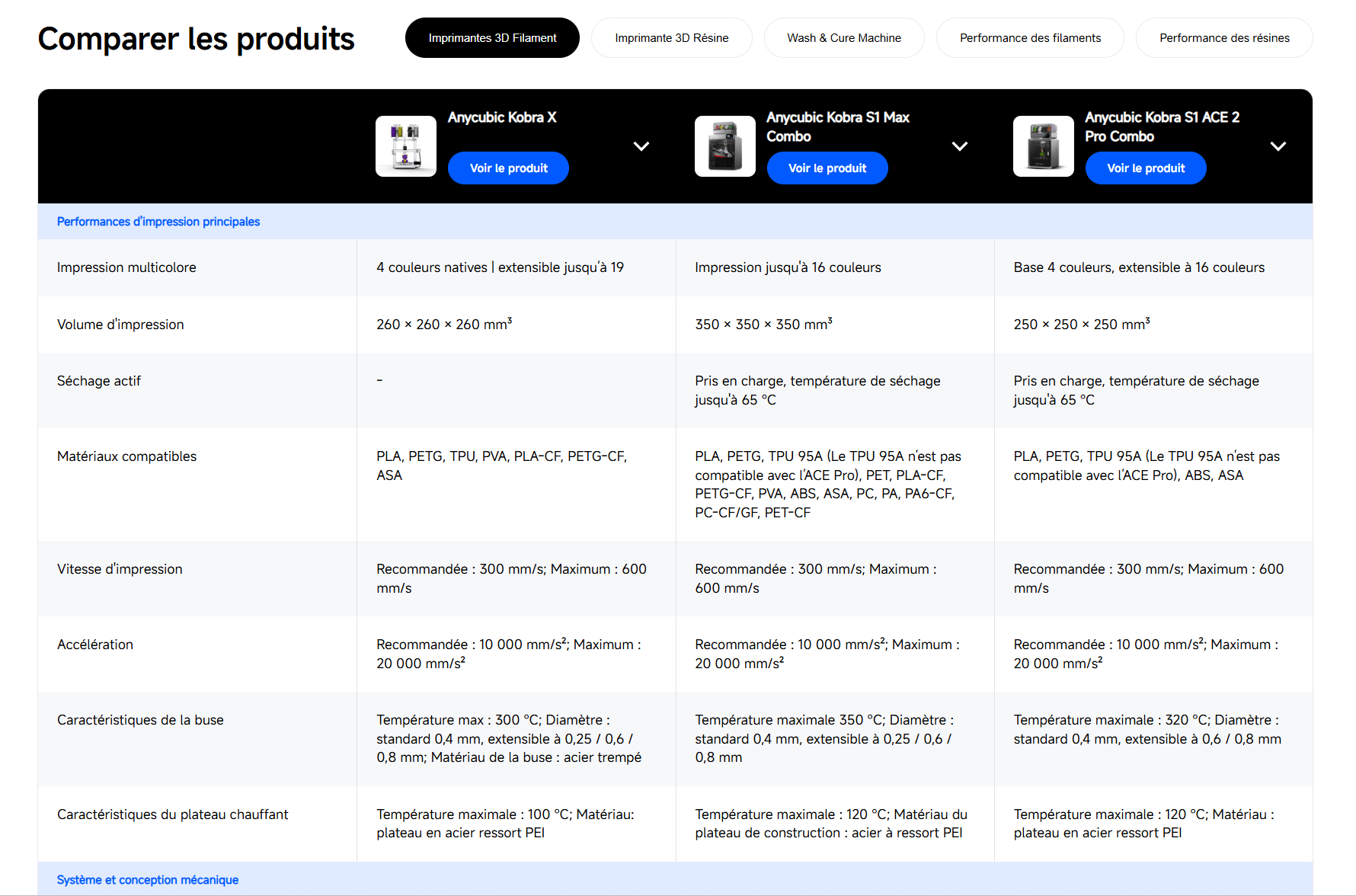Open the Wash & Cure Machine tab
The height and width of the screenshot is (896, 1356).
coord(844,38)
